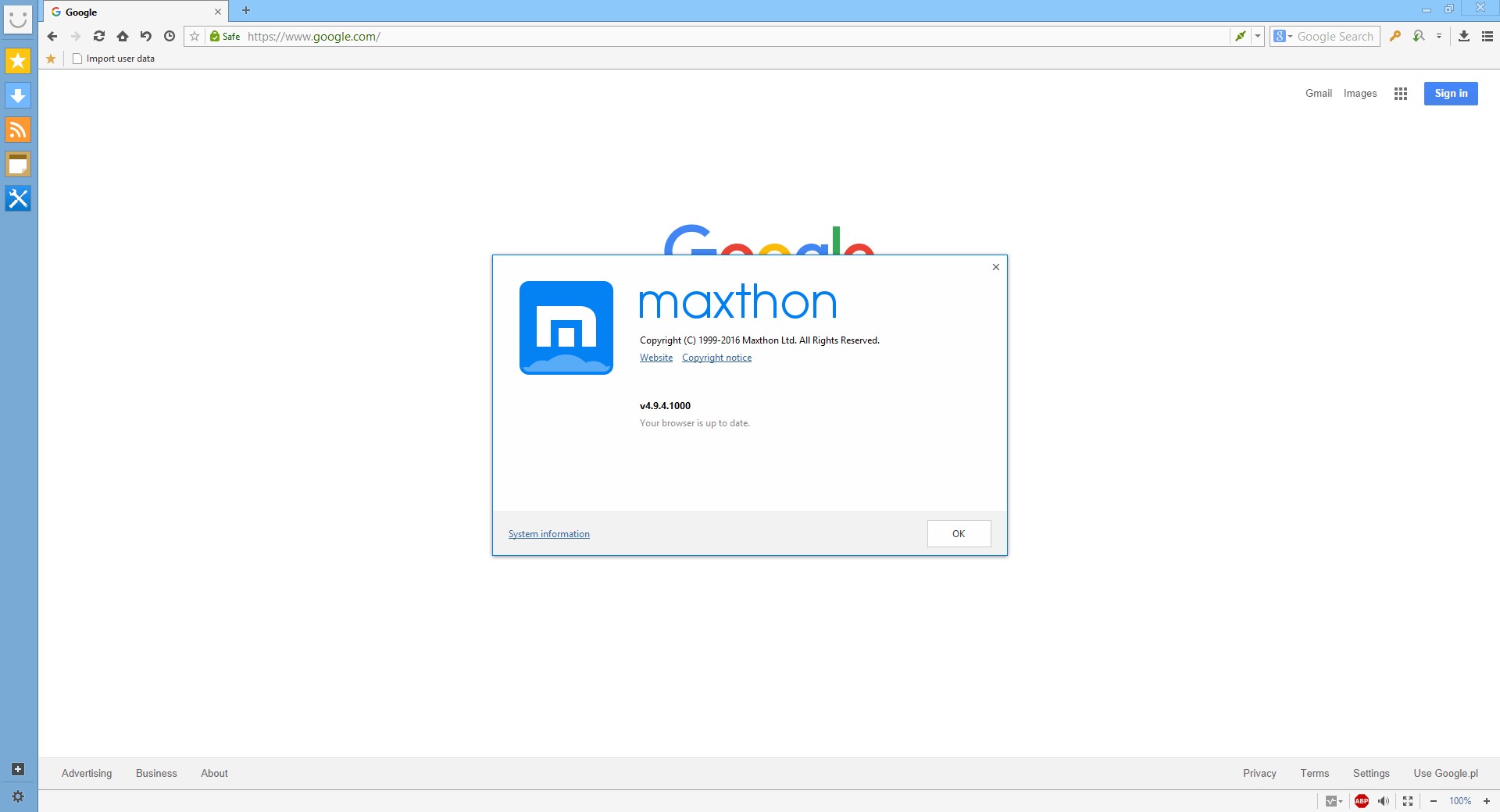
Task: Open a new tab
Action: click(x=246, y=10)
